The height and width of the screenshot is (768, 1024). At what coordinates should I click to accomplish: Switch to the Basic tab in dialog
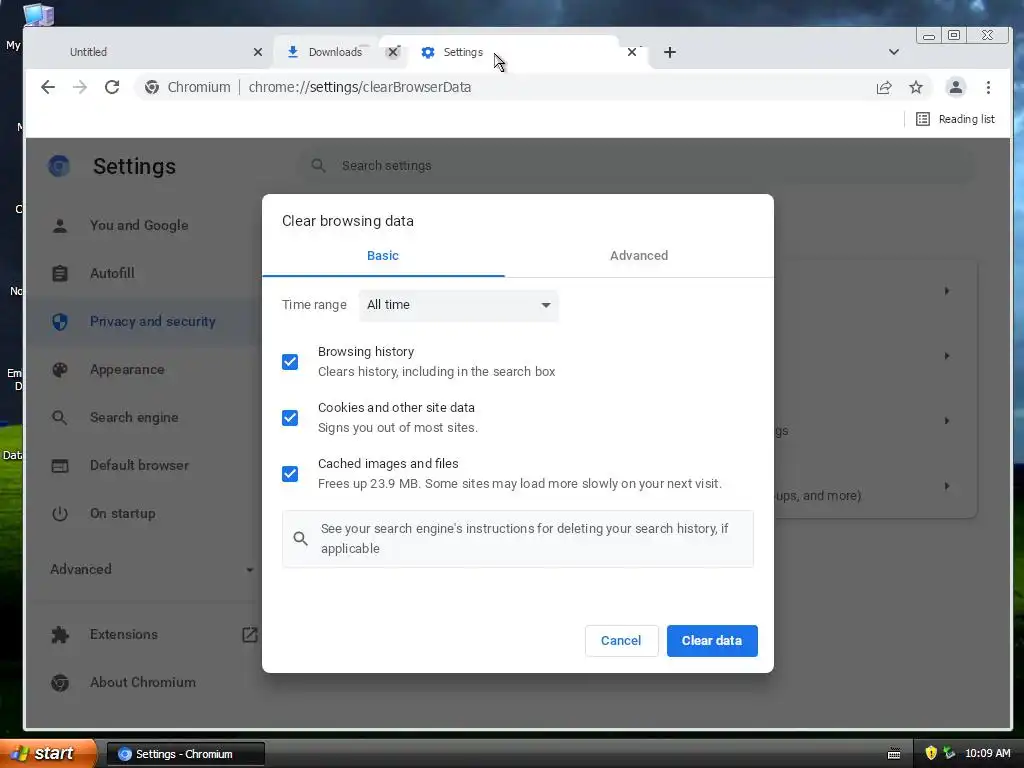tap(383, 255)
